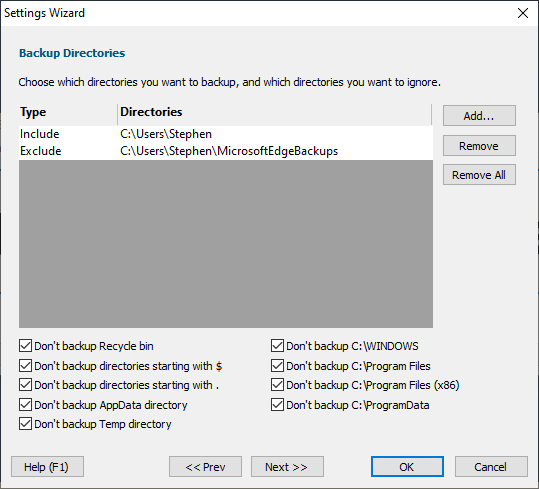Cancel the Settings Wizard

491,467
